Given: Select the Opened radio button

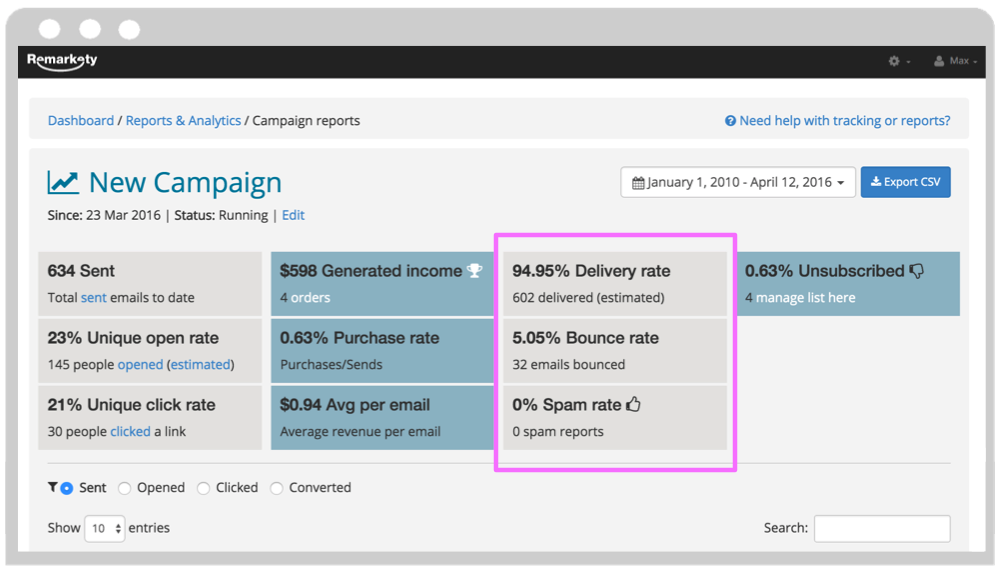Looking at the screenshot, I should point(125,488).
